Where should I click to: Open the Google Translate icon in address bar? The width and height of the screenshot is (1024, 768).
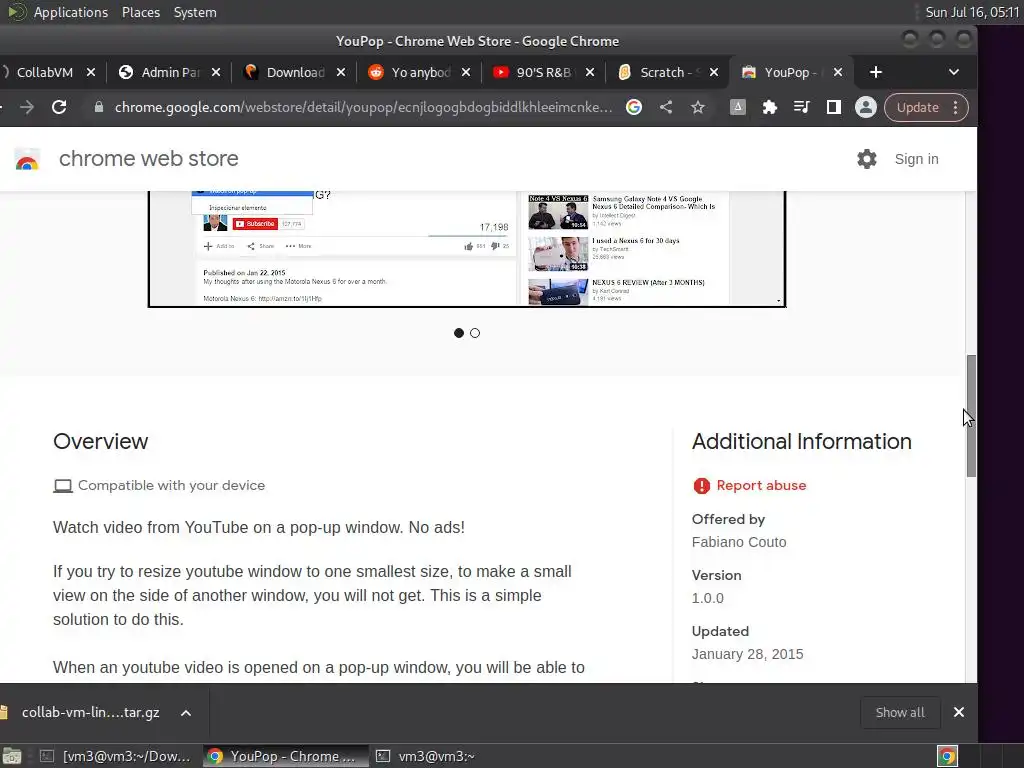coord(633,107)
